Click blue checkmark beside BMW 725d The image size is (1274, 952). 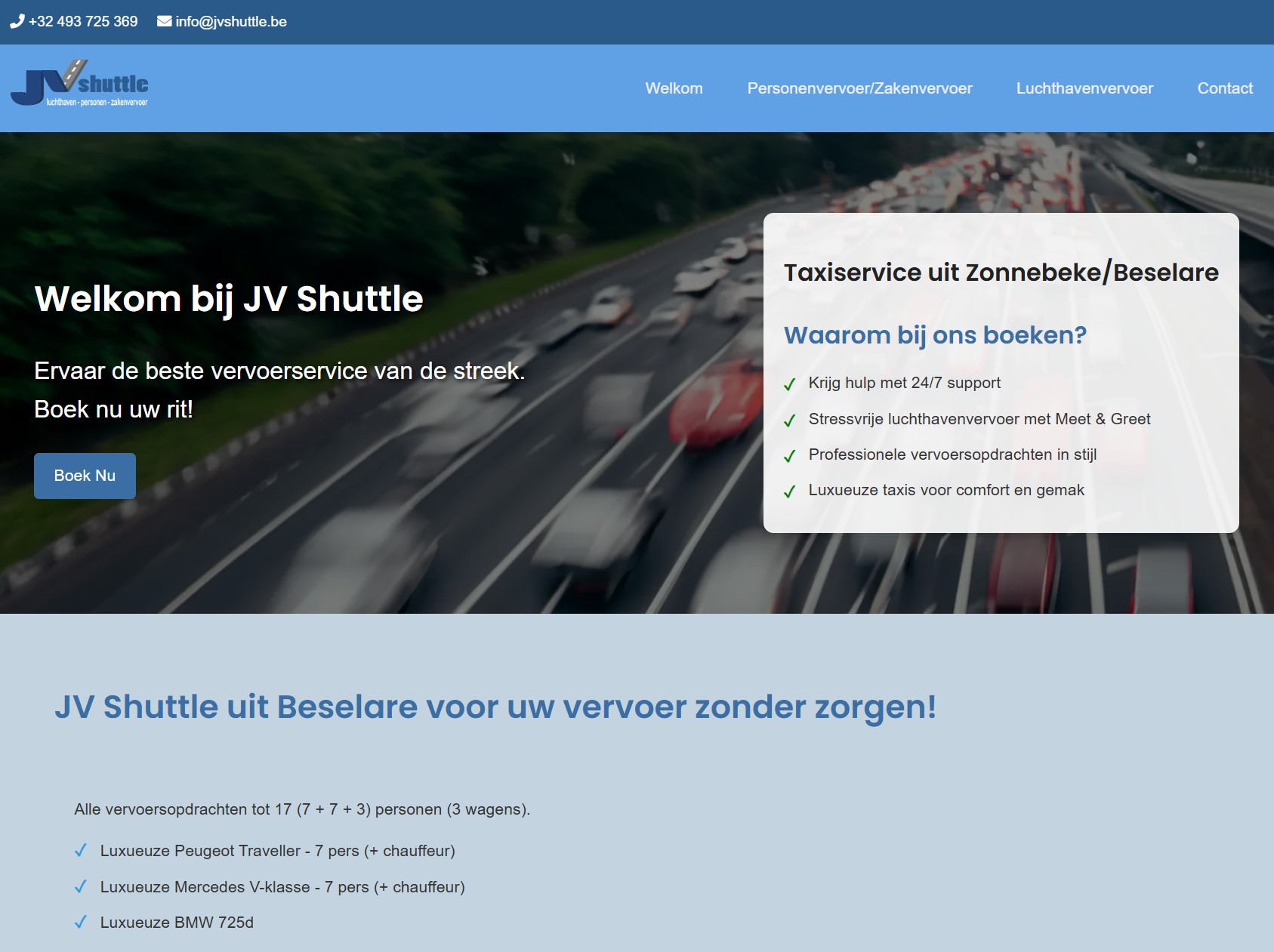click(81, 923)
